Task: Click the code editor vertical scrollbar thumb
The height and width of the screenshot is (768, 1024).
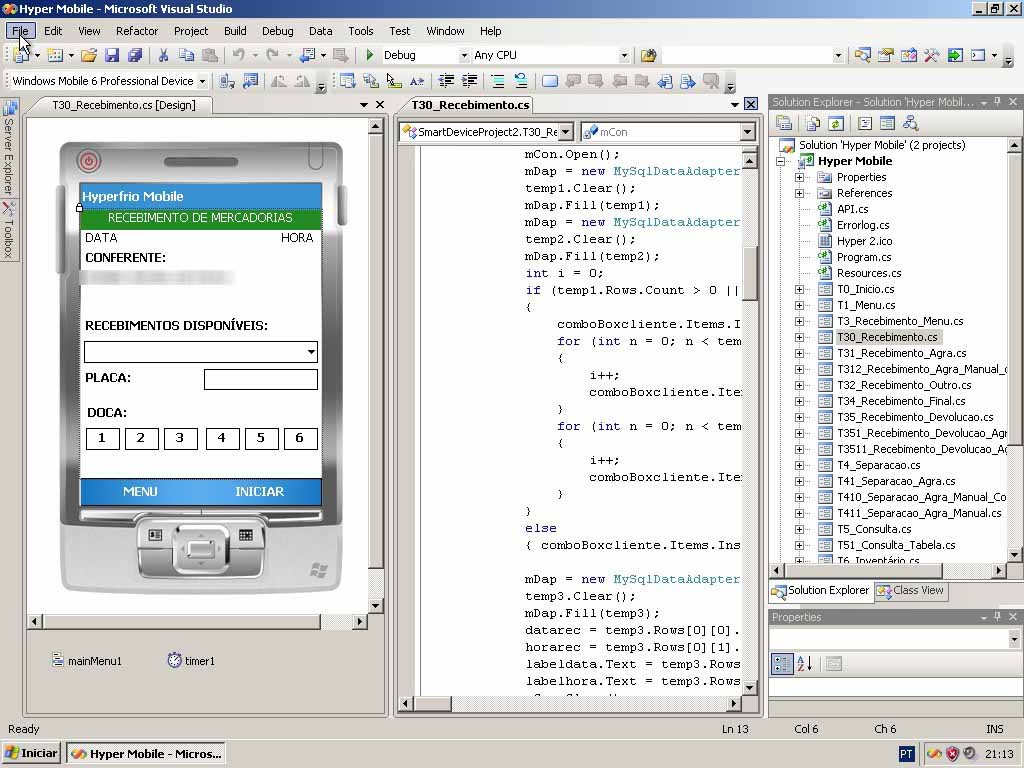Action: [750, 273]
